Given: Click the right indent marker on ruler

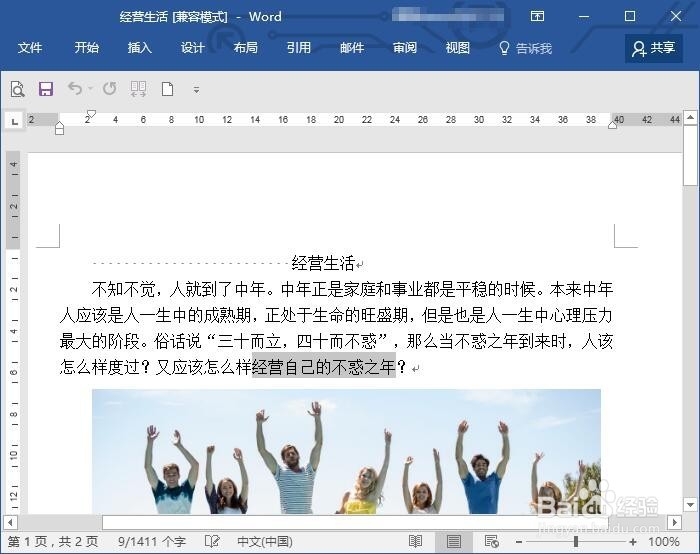Looking at the screenshot, I should coord(612,125).
